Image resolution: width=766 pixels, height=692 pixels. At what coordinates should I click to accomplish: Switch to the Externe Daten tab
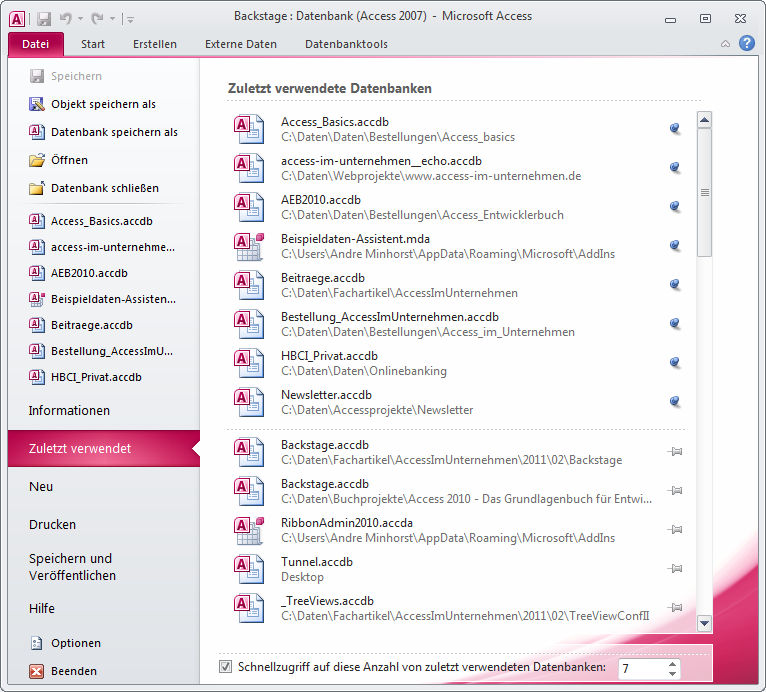click(241, 44)
